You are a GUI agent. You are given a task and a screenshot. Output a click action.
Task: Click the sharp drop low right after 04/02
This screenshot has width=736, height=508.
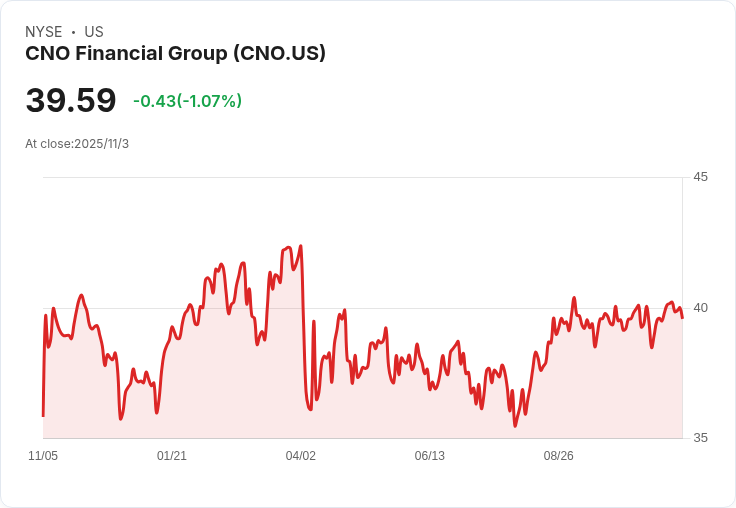pyautogui.click(x=310, y=409)
